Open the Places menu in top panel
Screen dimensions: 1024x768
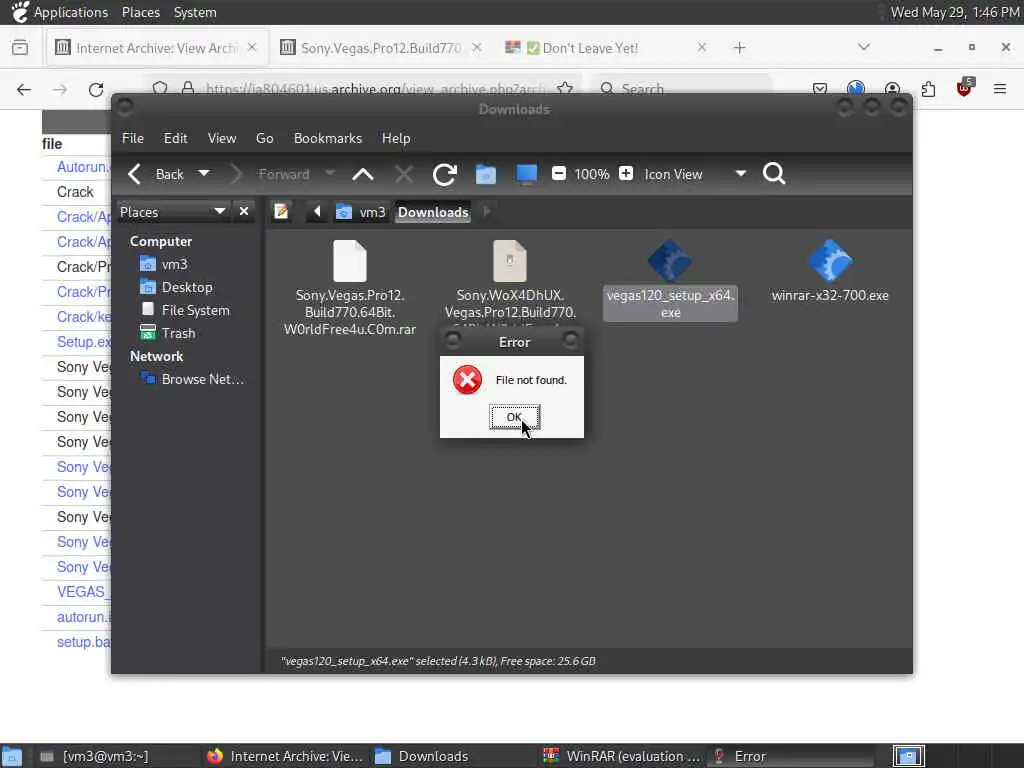click(140, 12)
